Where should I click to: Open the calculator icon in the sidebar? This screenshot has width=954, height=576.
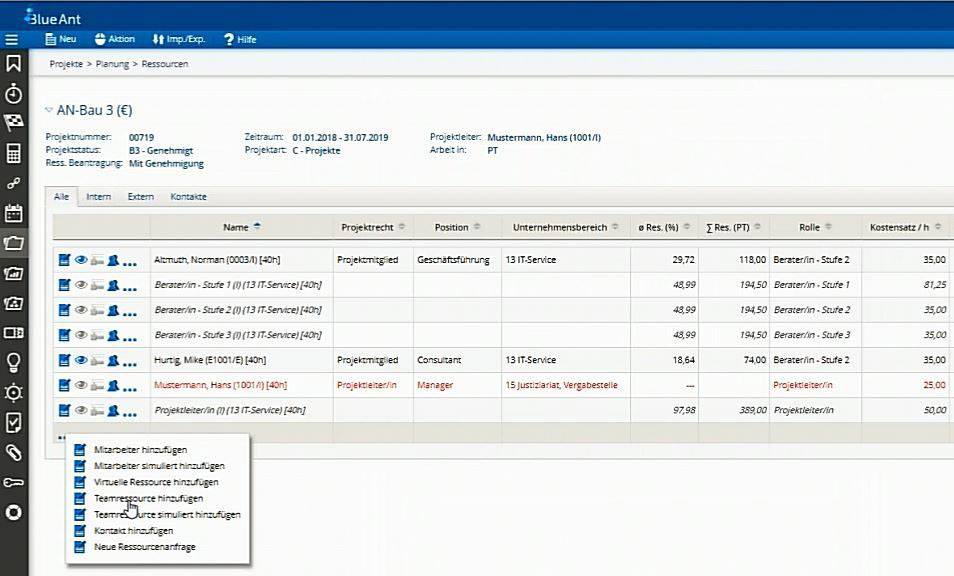[x=13, y=153]
